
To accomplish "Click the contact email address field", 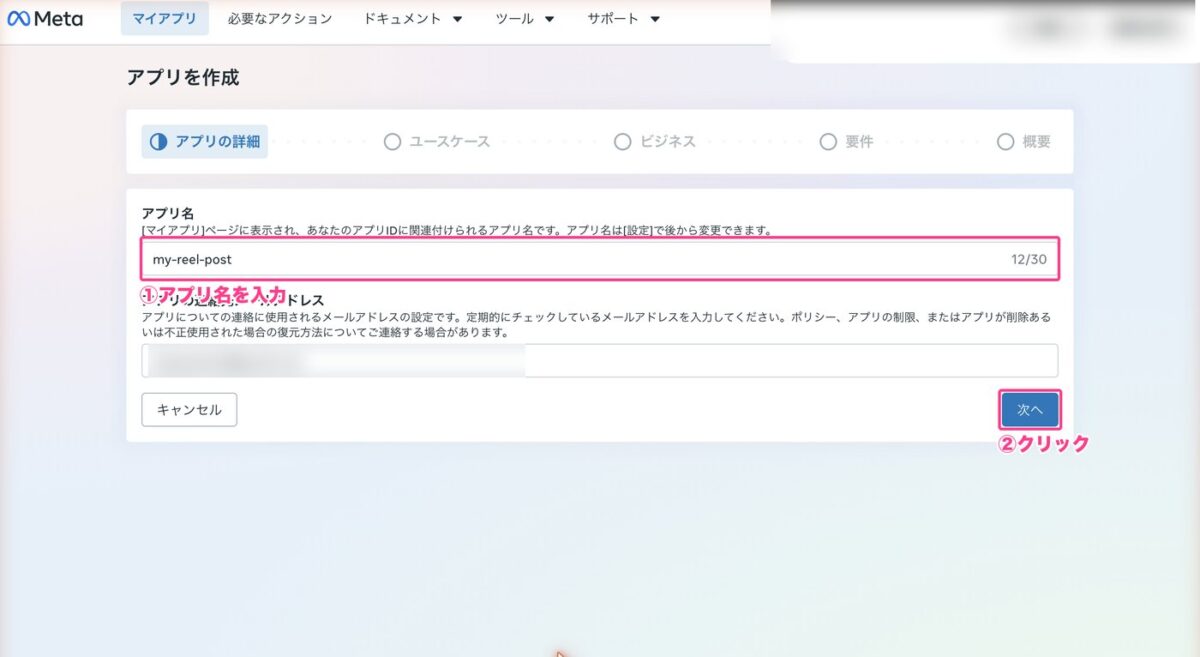I will (x=599, y=361).
